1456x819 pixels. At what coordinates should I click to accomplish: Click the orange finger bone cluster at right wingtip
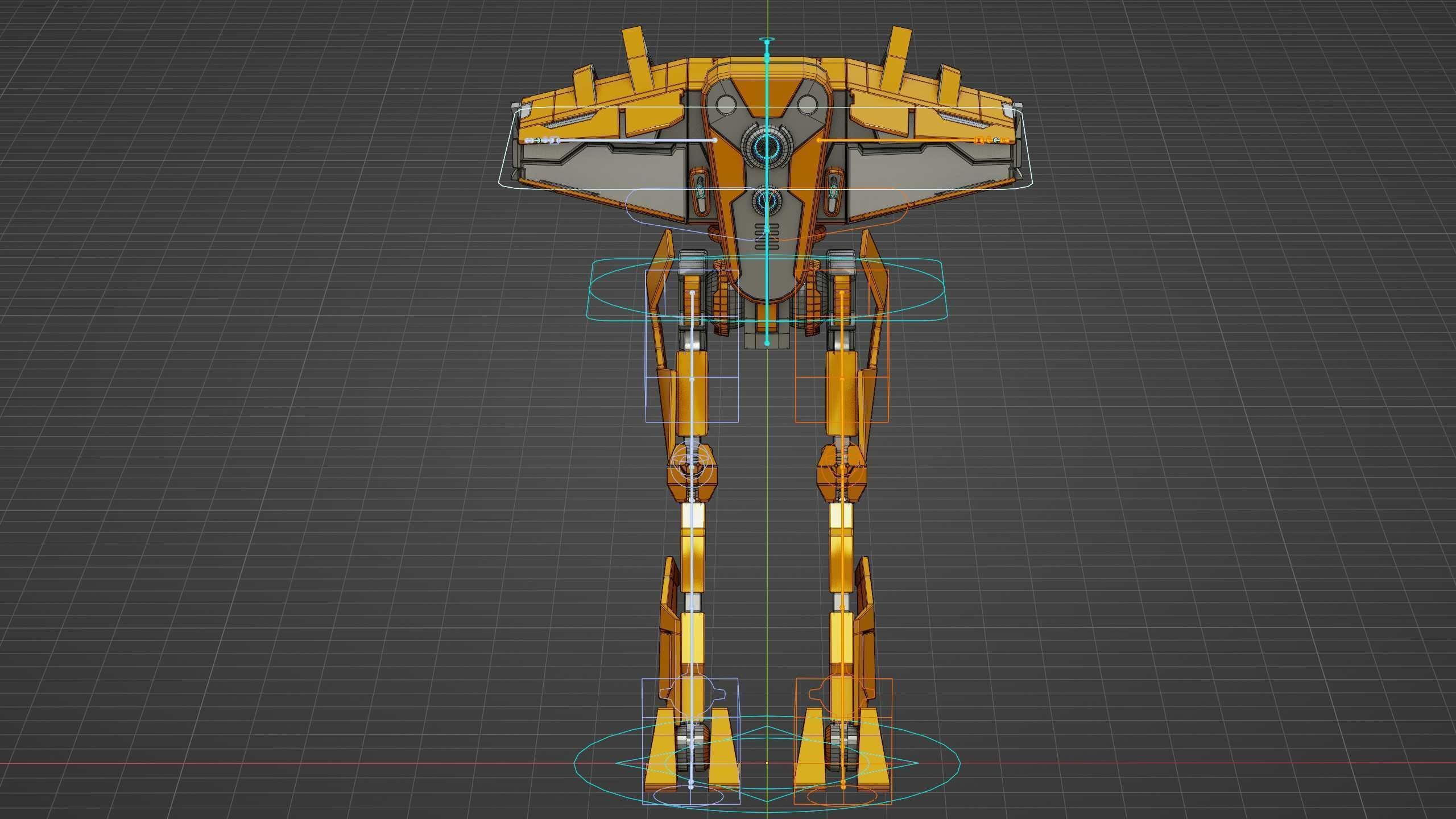pos(992,140)
